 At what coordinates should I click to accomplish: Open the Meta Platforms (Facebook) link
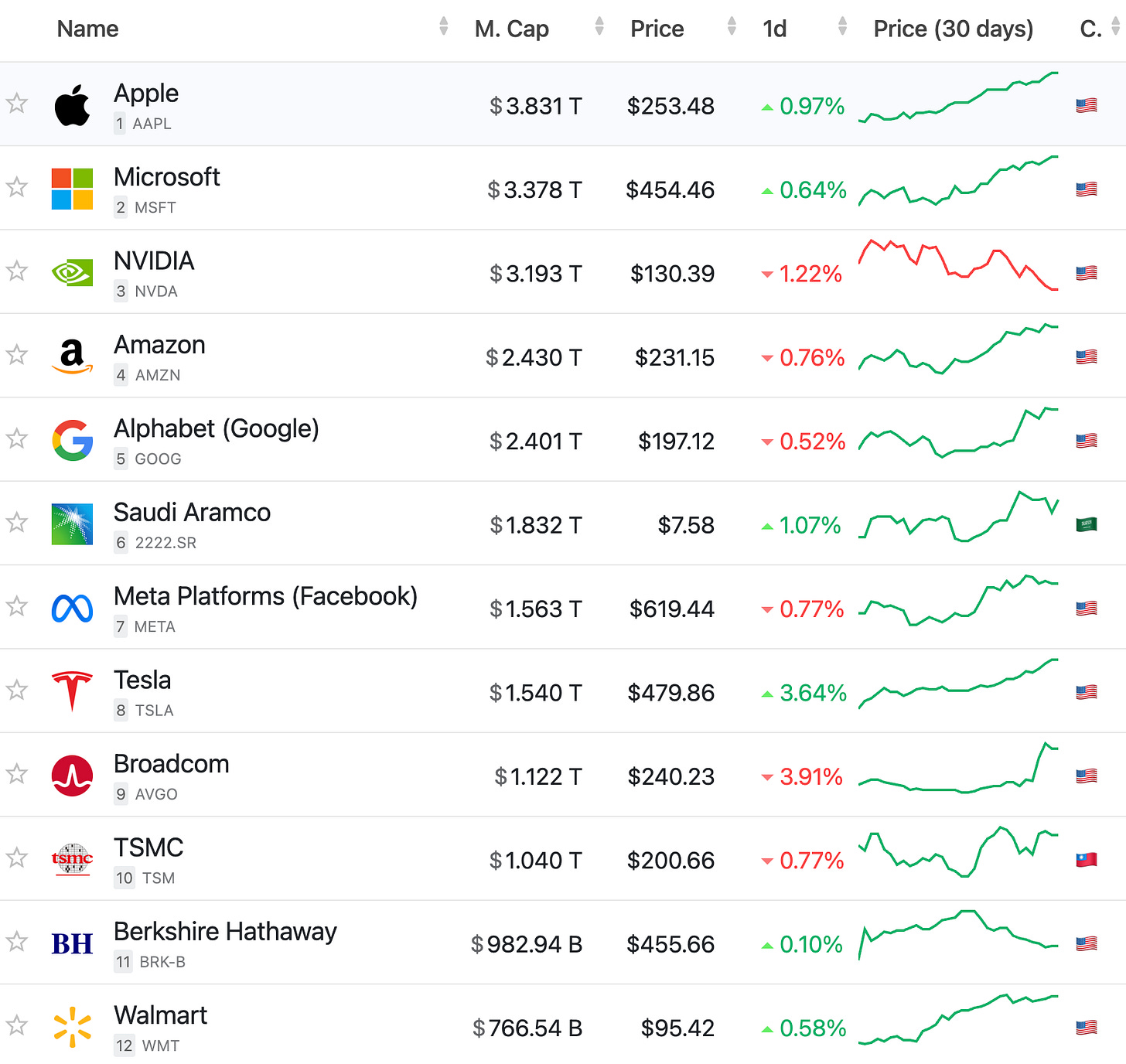265,596
